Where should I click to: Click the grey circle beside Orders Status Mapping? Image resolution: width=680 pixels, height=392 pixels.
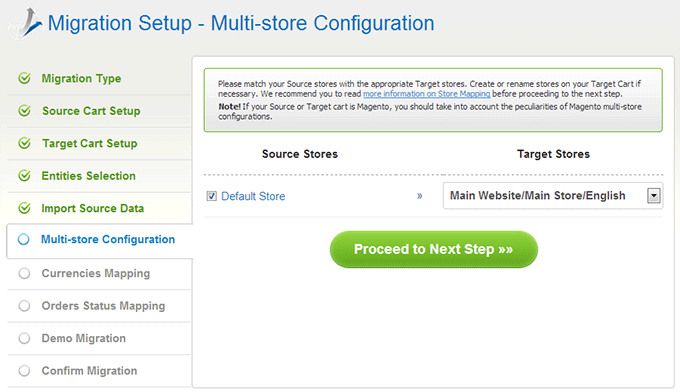pyautogui.click(x=24, y=306)
